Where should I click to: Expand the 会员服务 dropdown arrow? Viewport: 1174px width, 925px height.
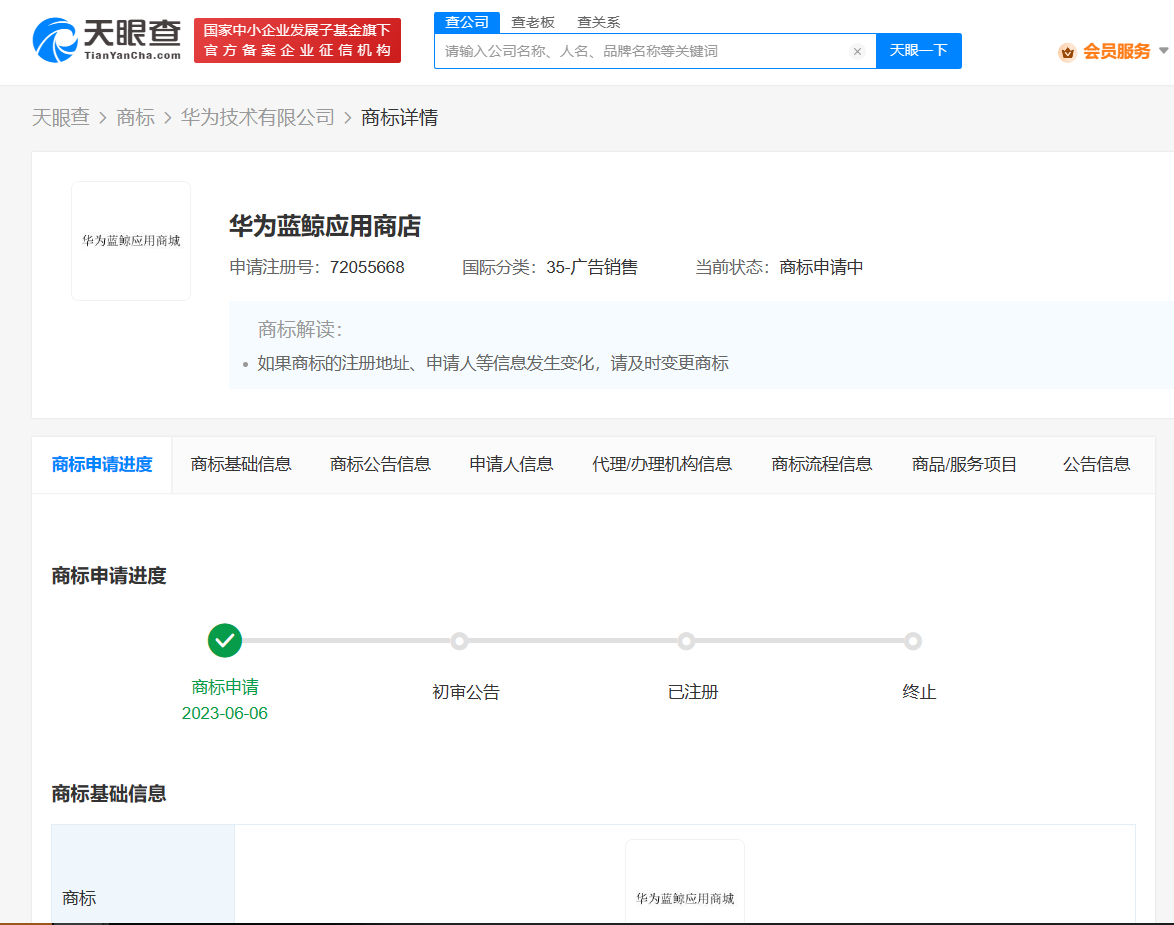(1164, 51)
